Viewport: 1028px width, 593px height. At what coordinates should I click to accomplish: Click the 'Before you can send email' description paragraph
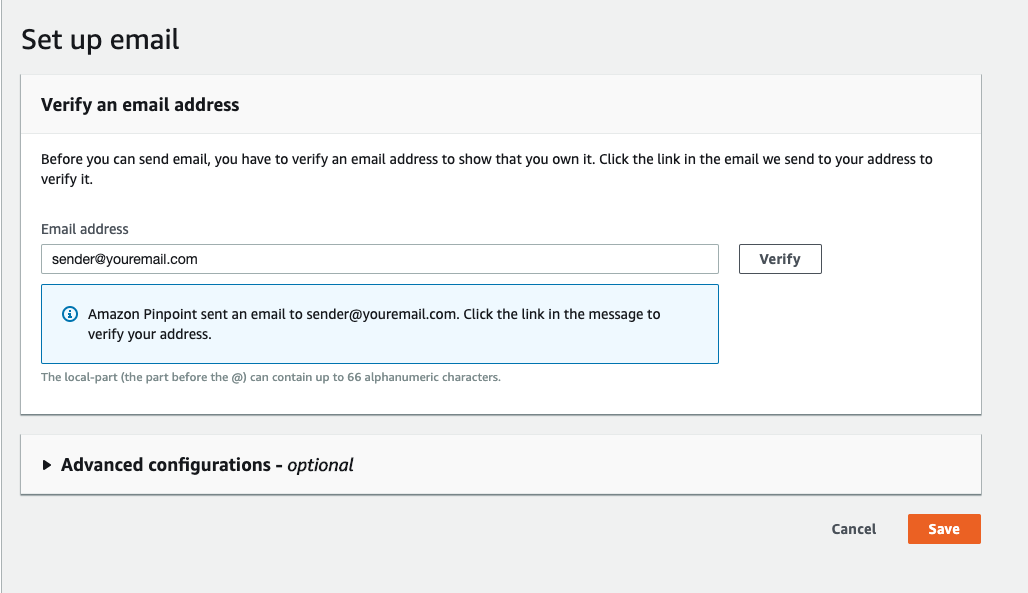[x=486, y=169]
